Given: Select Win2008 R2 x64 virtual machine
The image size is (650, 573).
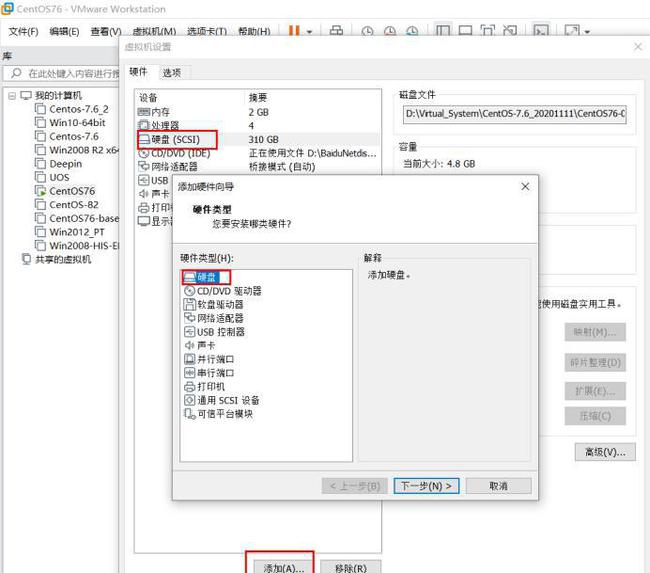Looking at the screenshot, I should (x=77, y=150).
